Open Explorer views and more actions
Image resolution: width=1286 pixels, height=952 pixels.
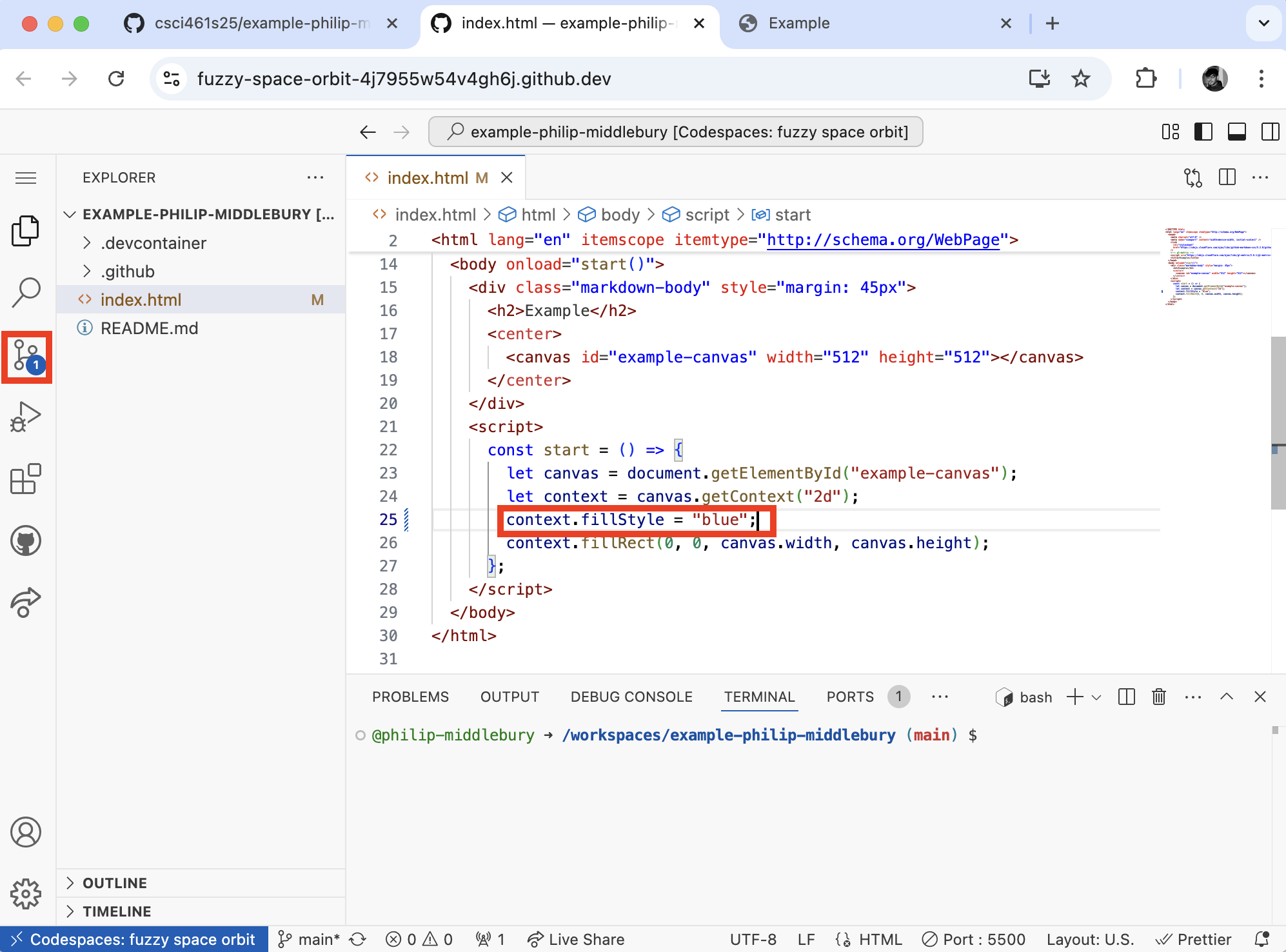[x=315, y=177]
